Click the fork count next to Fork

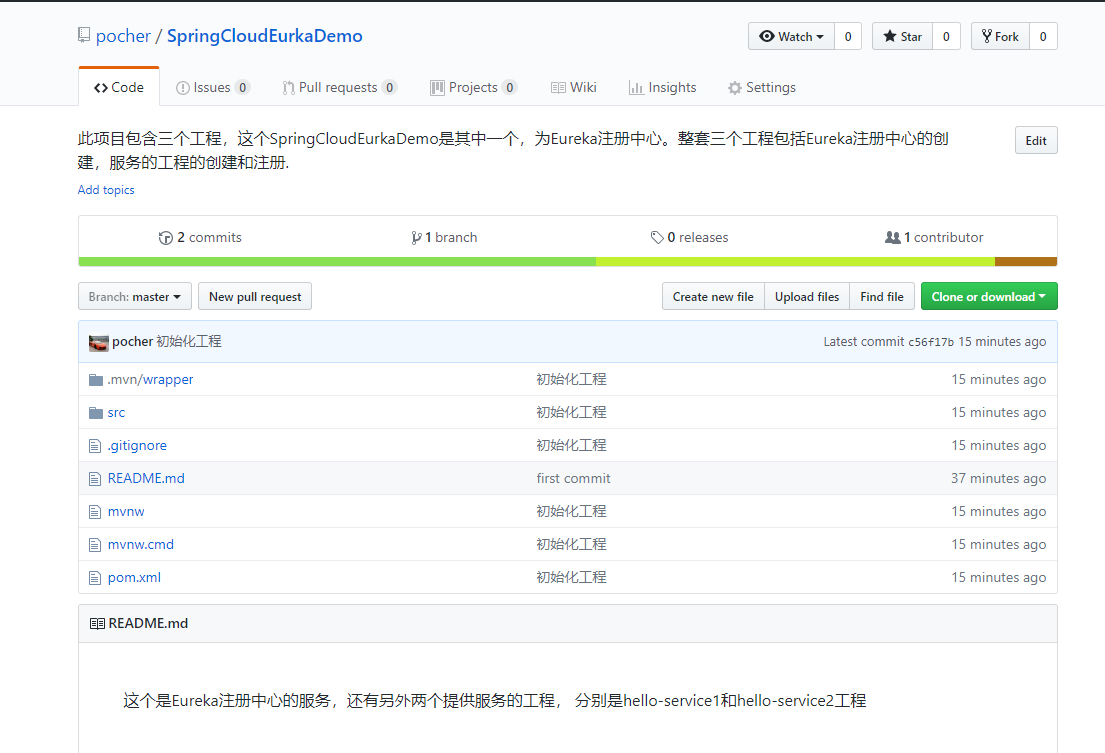pos(1043,37)
